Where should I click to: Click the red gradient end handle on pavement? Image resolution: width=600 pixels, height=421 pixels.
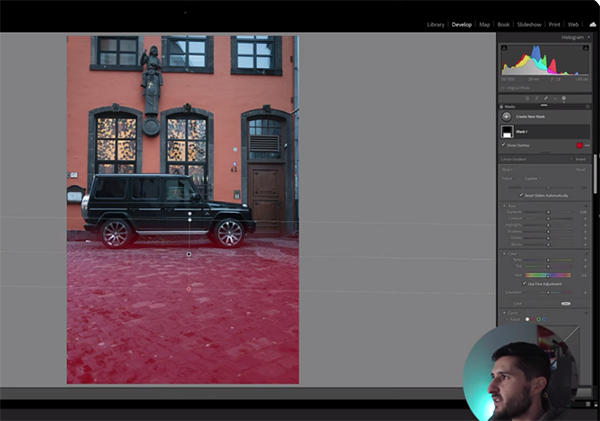click(189, 289)
